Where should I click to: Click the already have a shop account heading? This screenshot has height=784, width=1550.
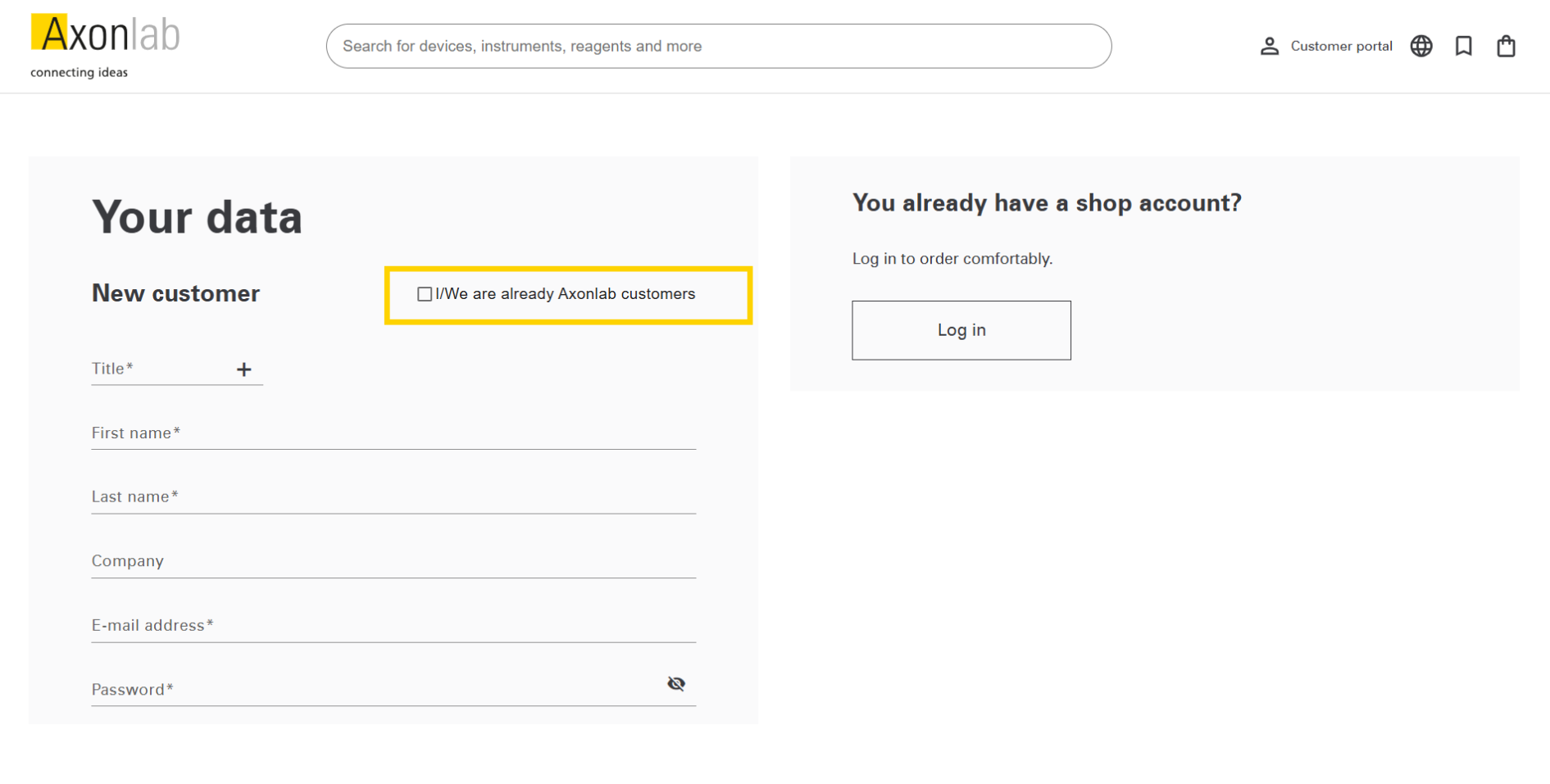coord(1047,202)
